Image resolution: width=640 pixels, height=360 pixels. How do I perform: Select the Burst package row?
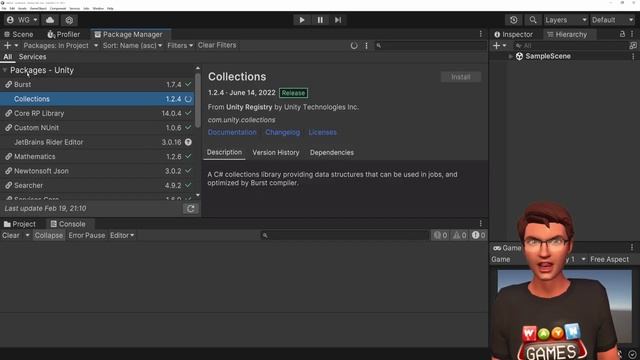pyautogui.click(x=97, y=84)
